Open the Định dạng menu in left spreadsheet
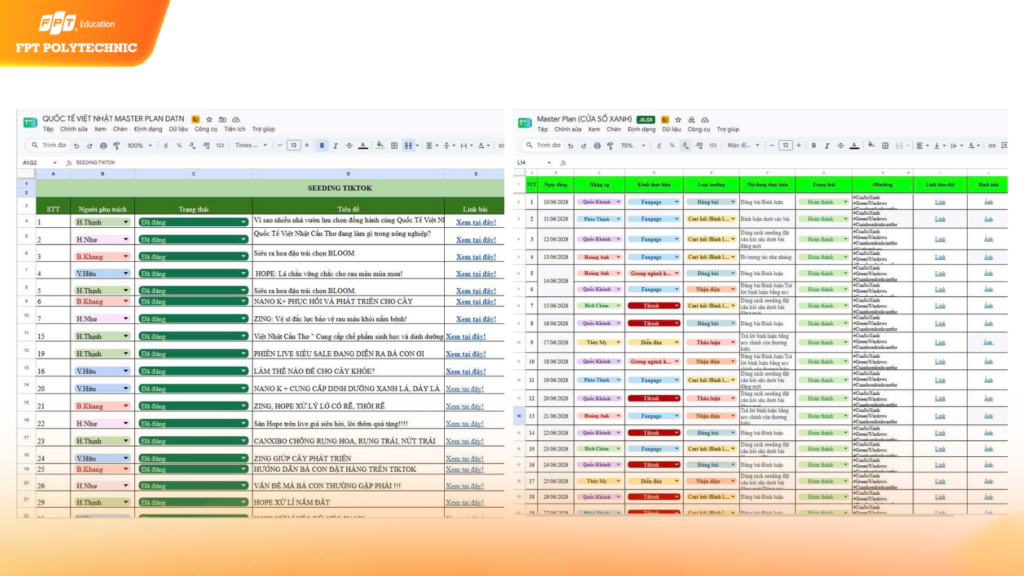This screenshot has height=576, width=1024. [x=148, y=129]
